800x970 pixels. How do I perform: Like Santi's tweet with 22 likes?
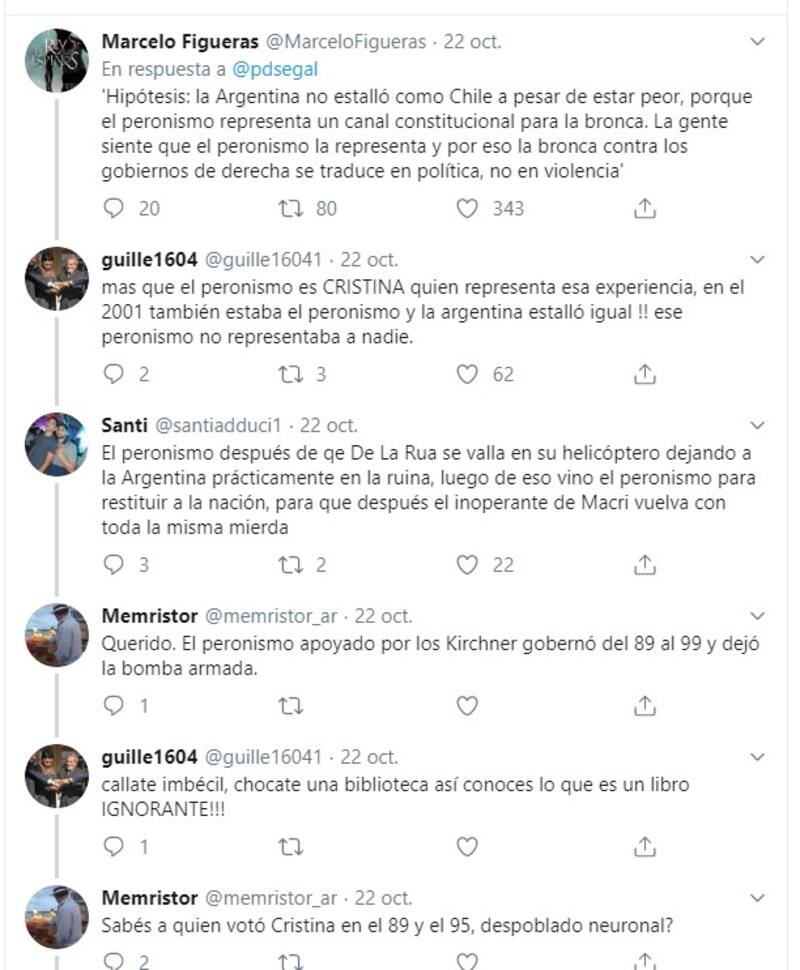pos(467,565)
